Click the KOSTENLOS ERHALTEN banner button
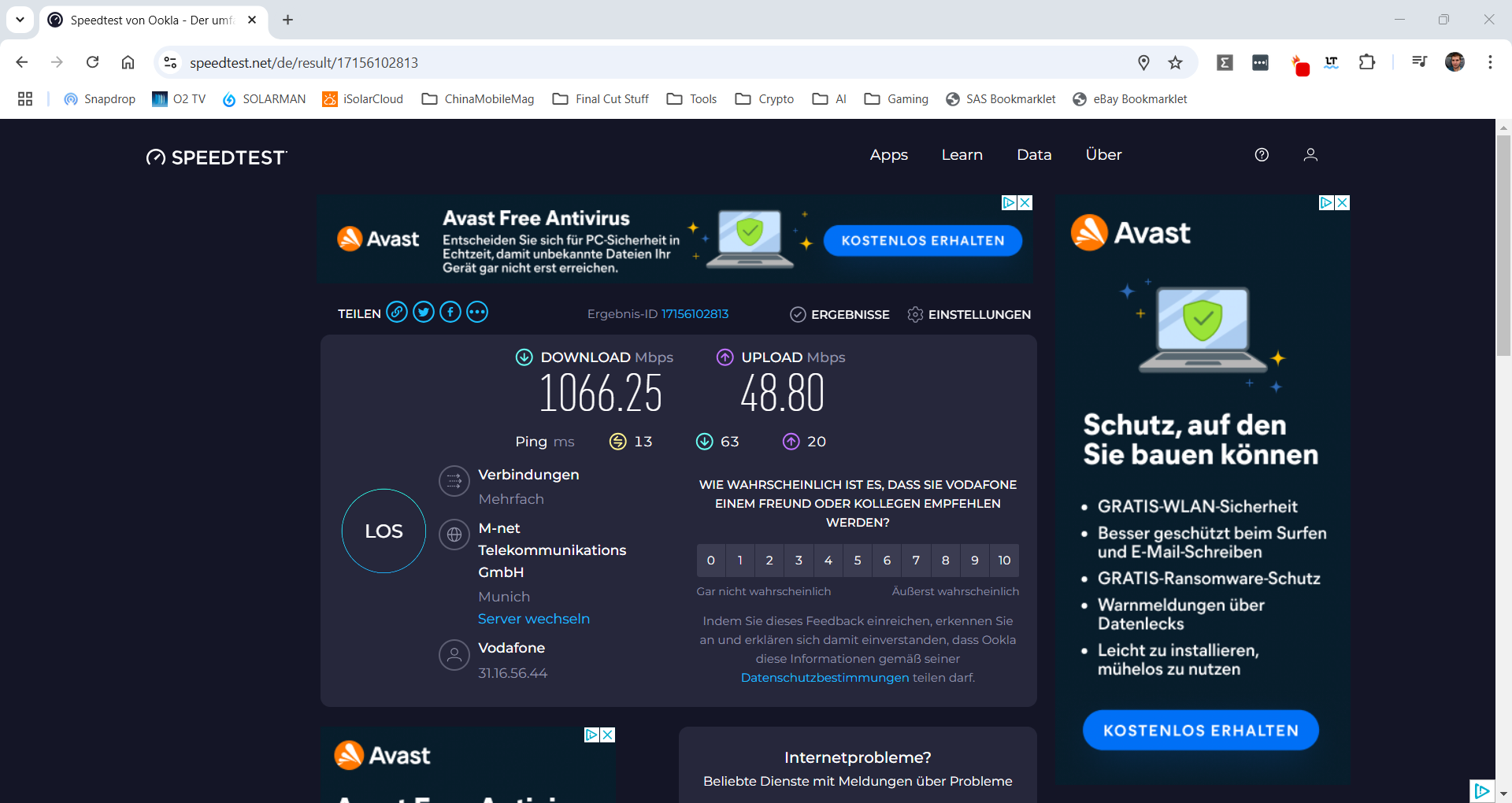The image size is (1512, 803). tap(923, 241)
